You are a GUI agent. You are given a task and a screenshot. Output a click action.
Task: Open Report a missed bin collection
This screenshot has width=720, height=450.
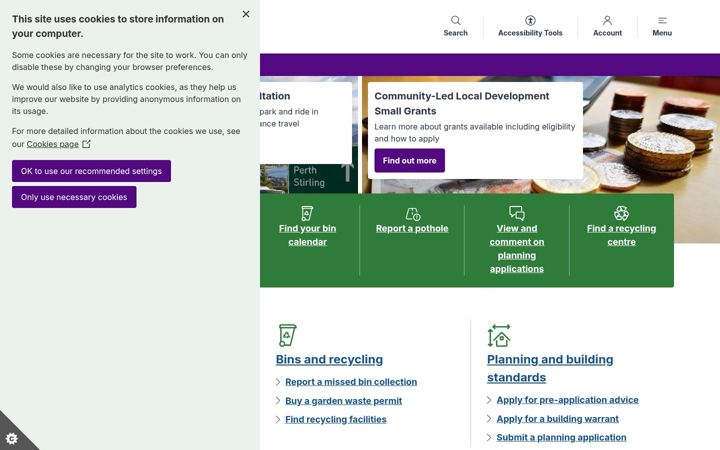pos(351,382)
